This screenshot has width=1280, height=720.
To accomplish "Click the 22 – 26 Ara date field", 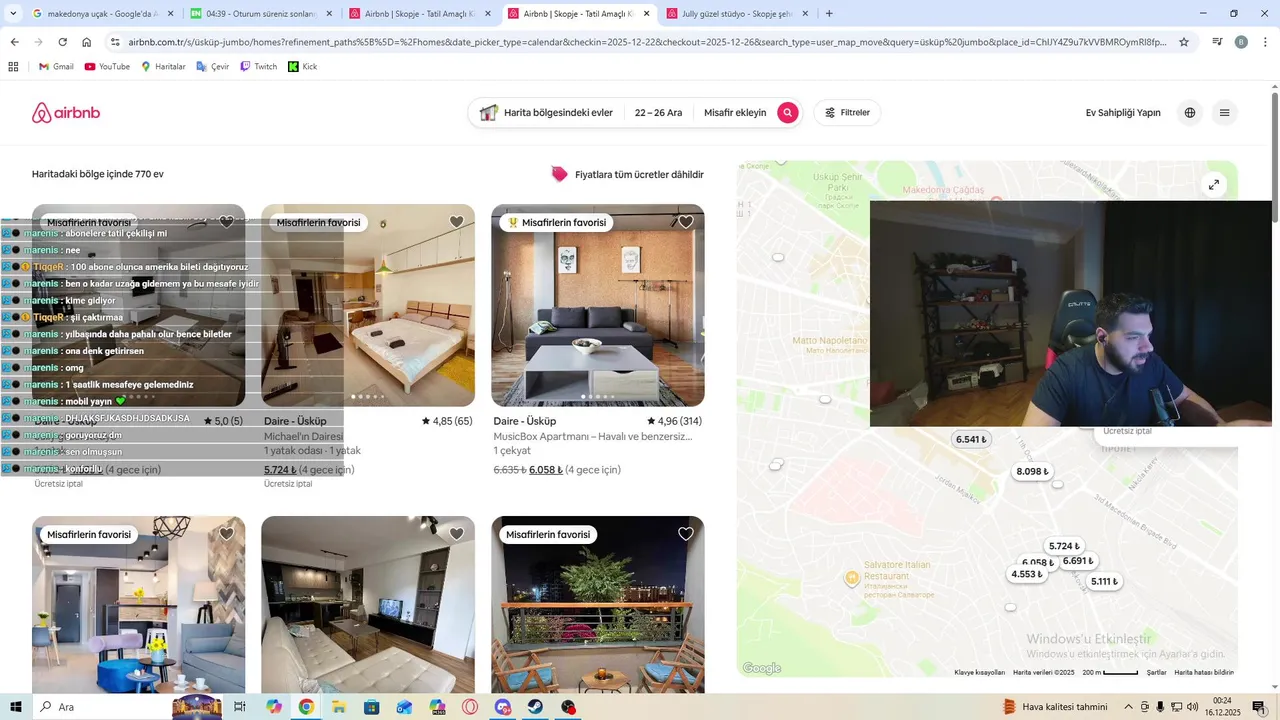I will tap(658, 113).
